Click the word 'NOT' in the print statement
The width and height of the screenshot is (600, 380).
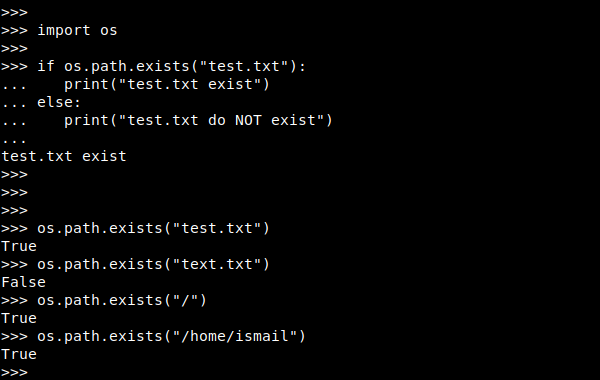[x=248, y=120]
